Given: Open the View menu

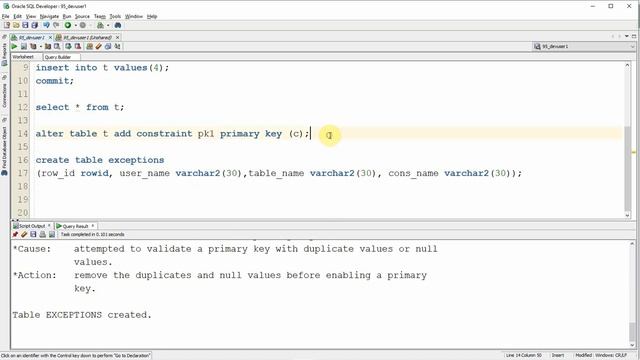Looking at the screenshot, I should point(31,16).
